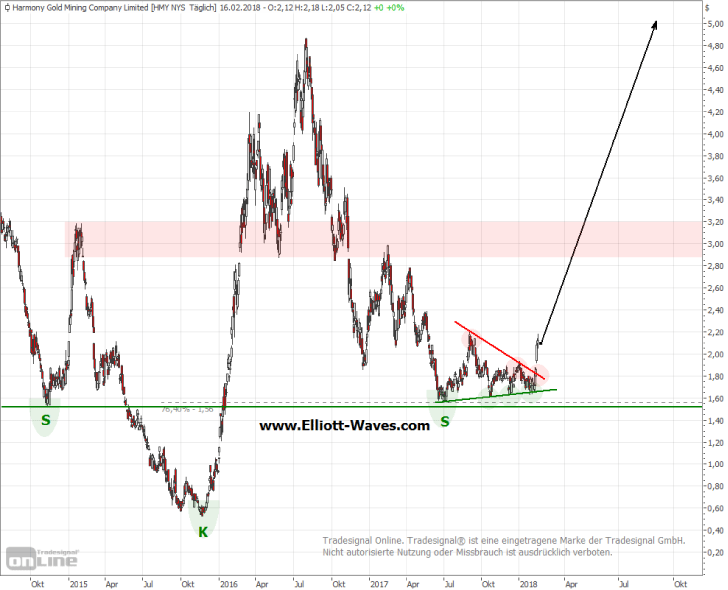Click the 2018 label on time axis
Screen dimensions: 728x590
527,583
